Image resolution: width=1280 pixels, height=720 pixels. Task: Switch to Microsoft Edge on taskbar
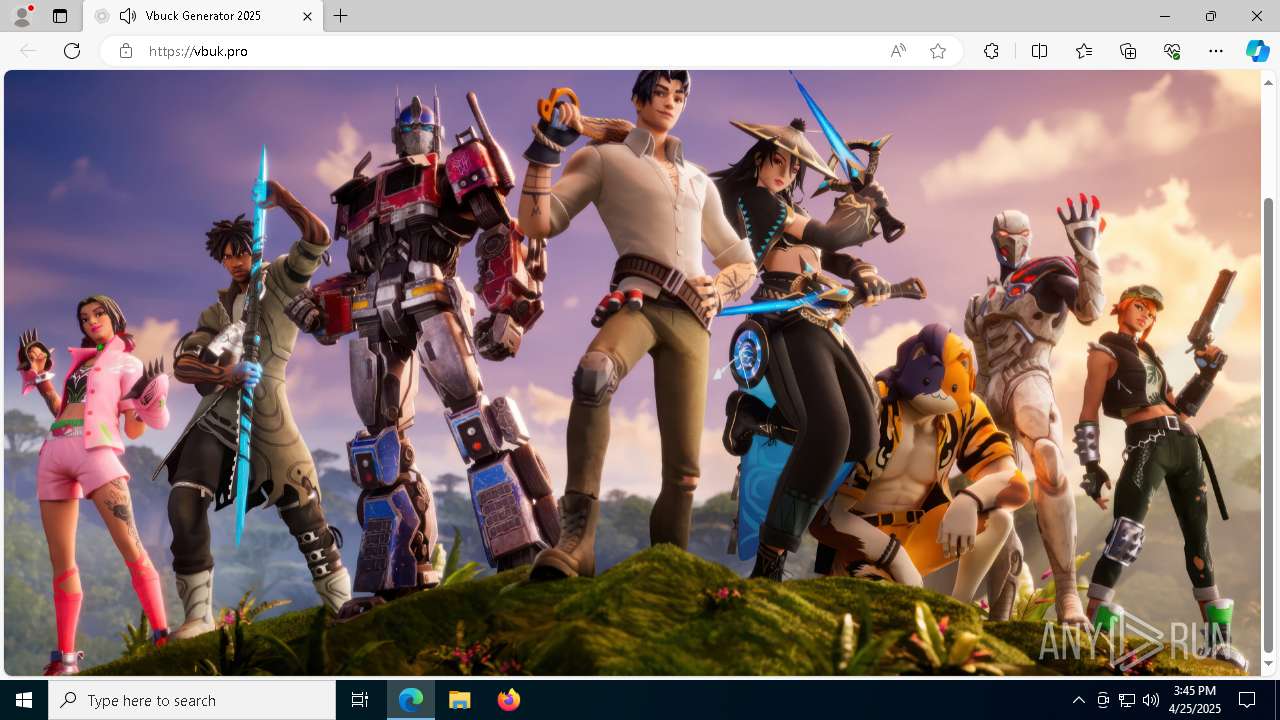pyautogui.click(x=411, y=700)
